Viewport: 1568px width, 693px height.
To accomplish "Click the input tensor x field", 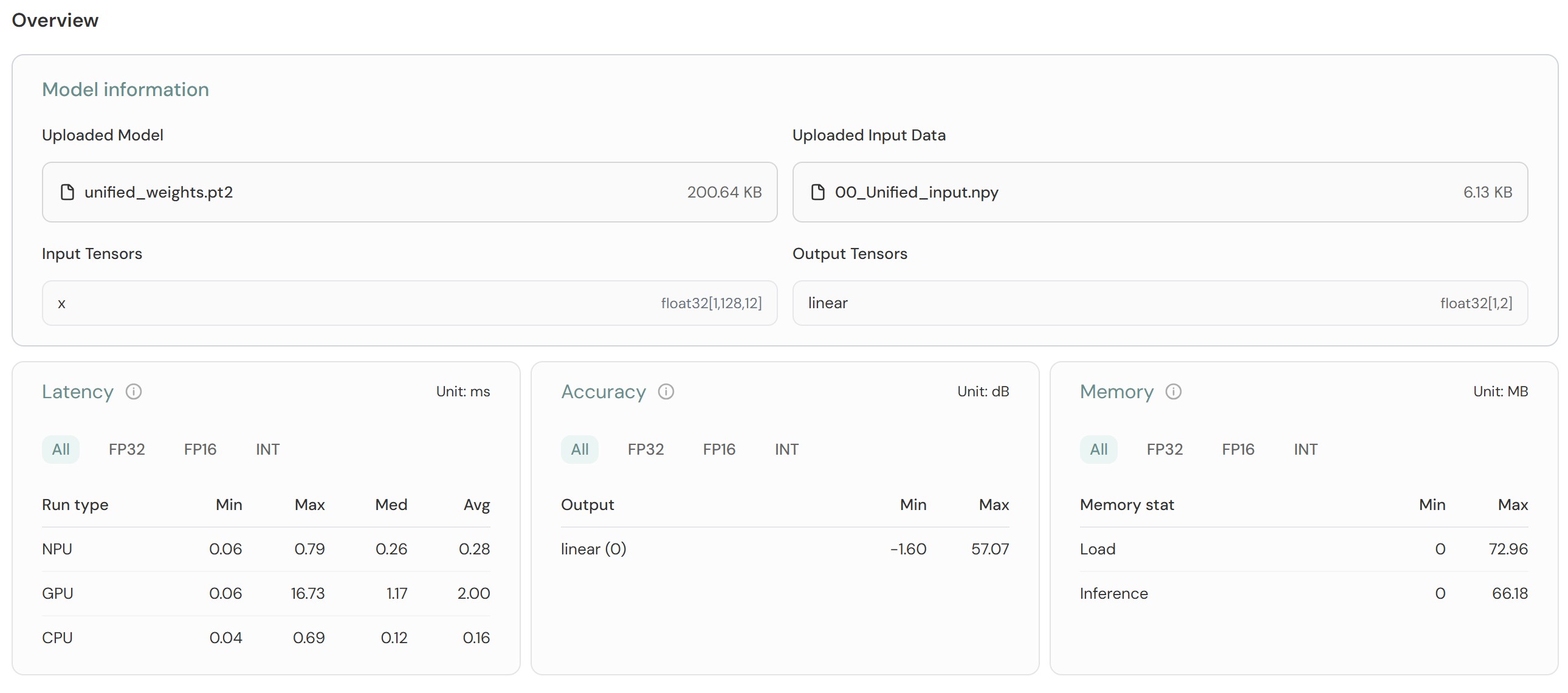I will 409,303.
